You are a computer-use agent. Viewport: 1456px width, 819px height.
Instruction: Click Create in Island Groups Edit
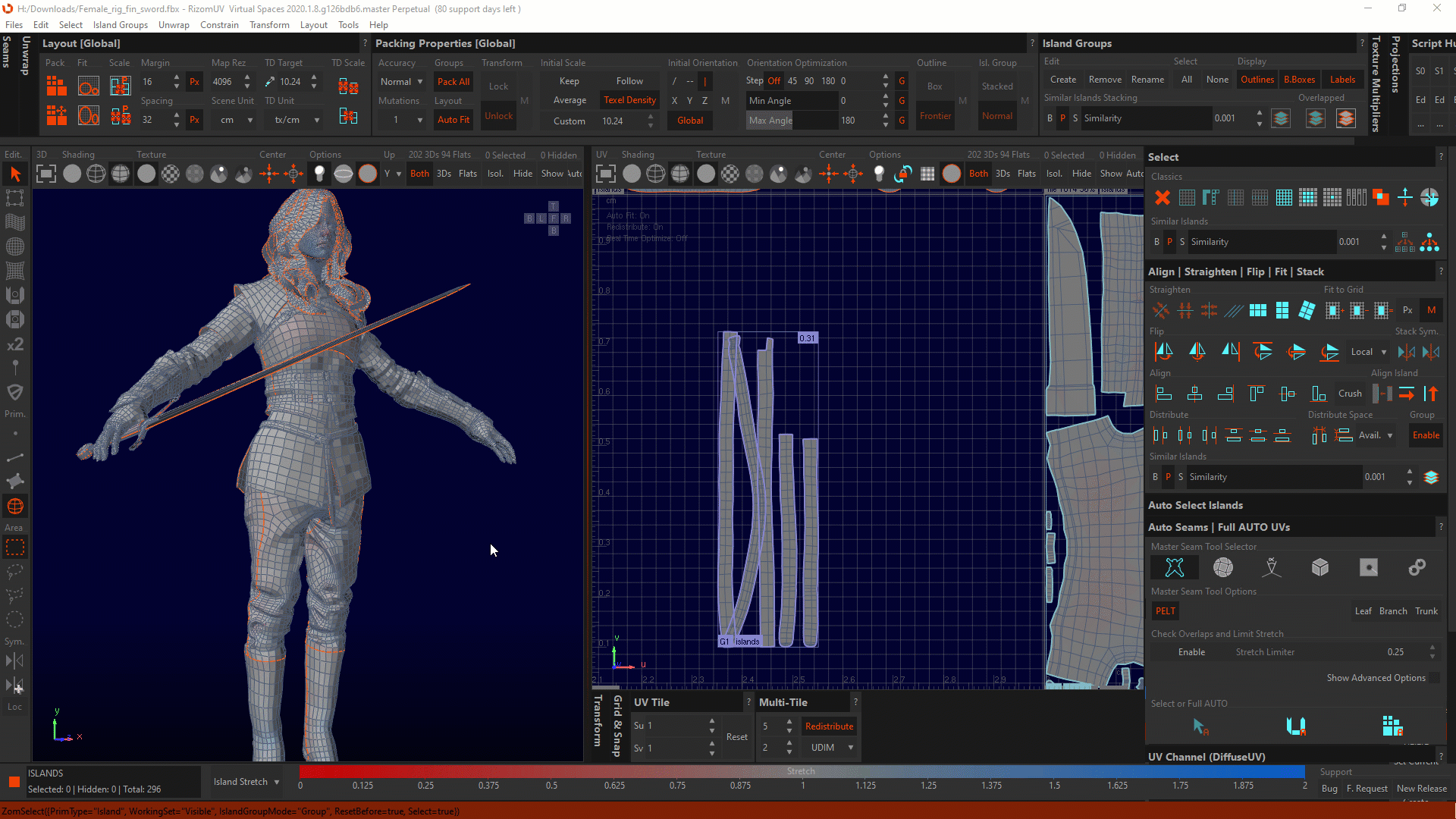coord(1063,80)
